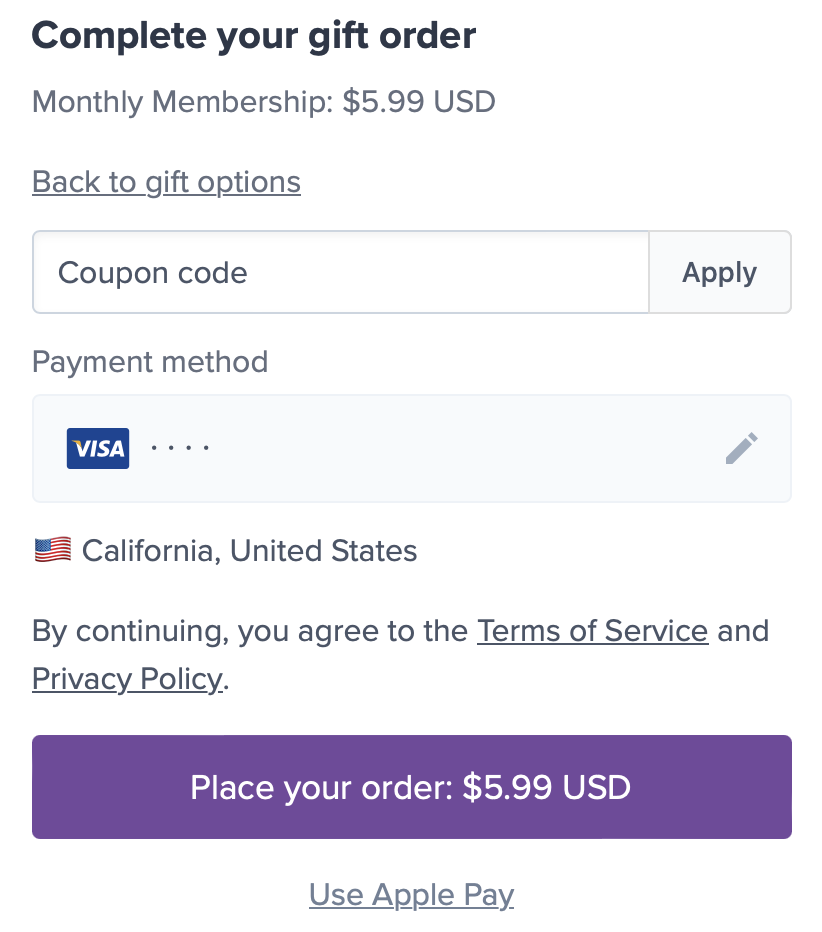Apply the coupon code
822x932 pixels.
tap(720, 272)
